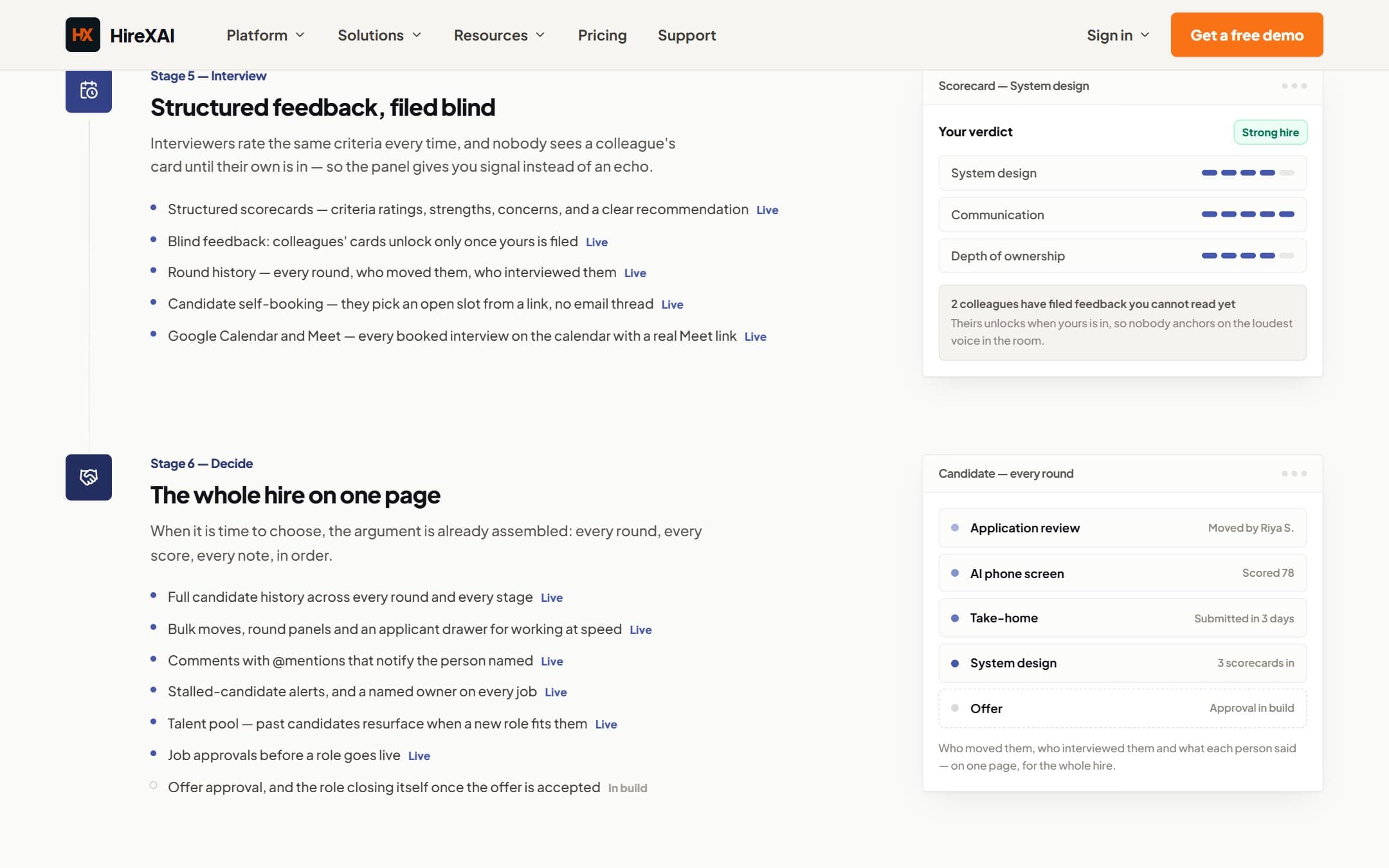Click the Depth of ownership rating bar

click(1248, 255)
